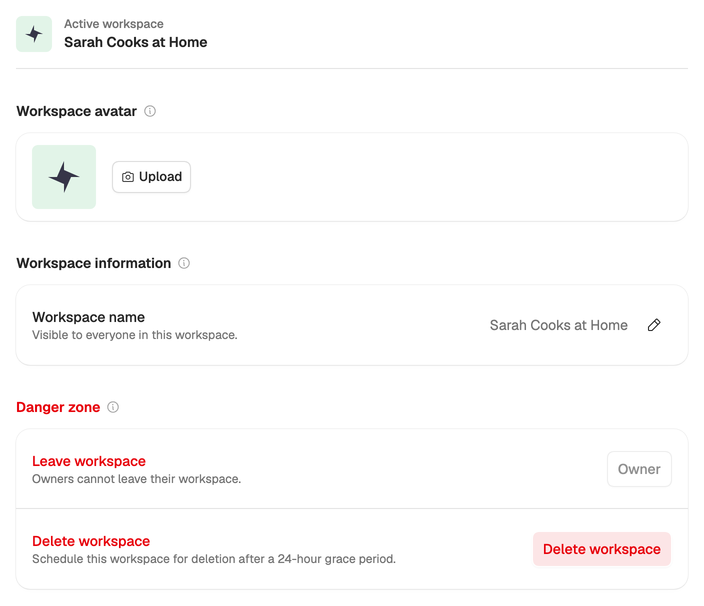Click the Workspace information section heading
704x606 pixels.
[94, 263]
